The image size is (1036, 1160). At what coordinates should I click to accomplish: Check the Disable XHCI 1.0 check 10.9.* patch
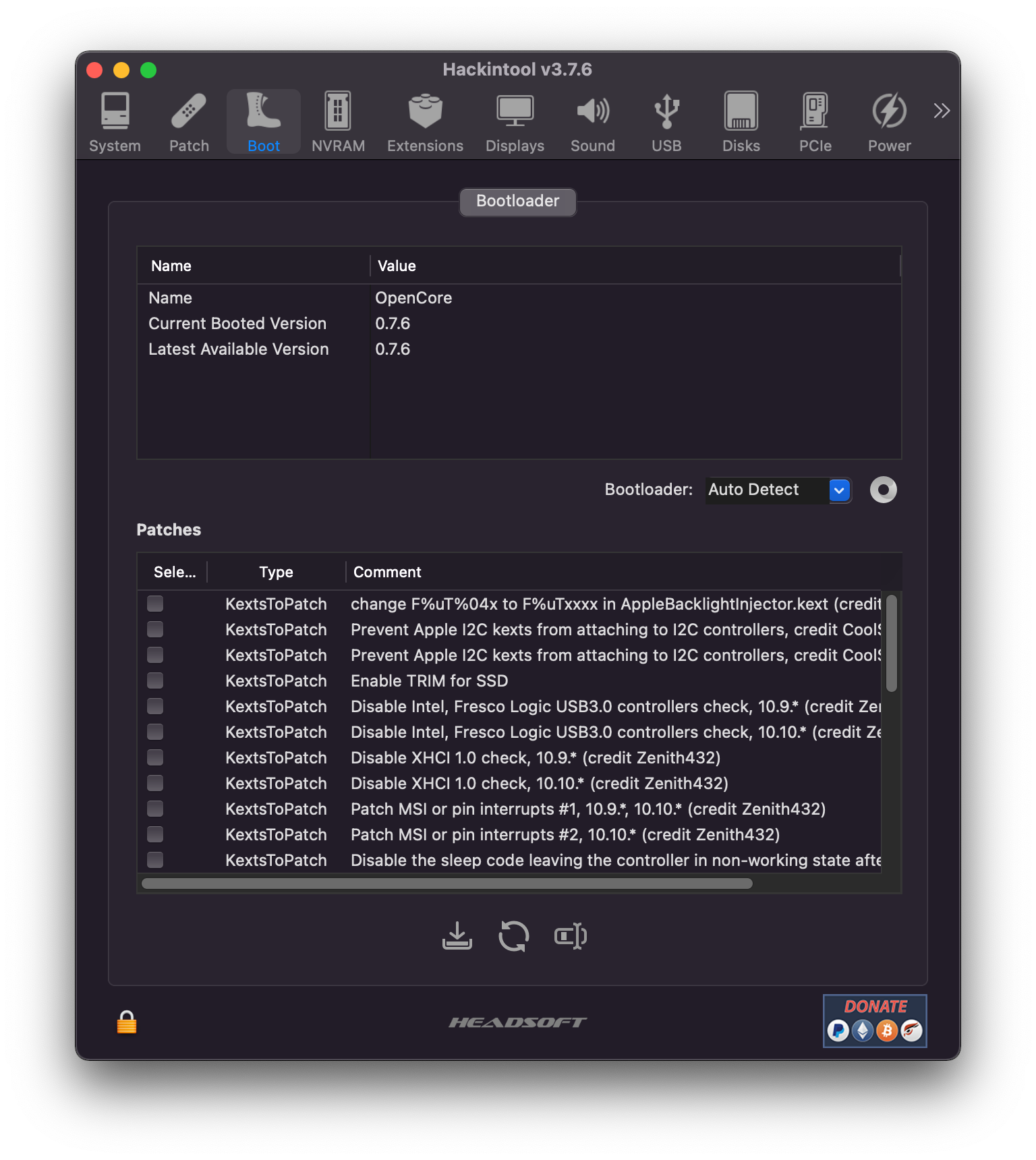[x=155, y=757]
